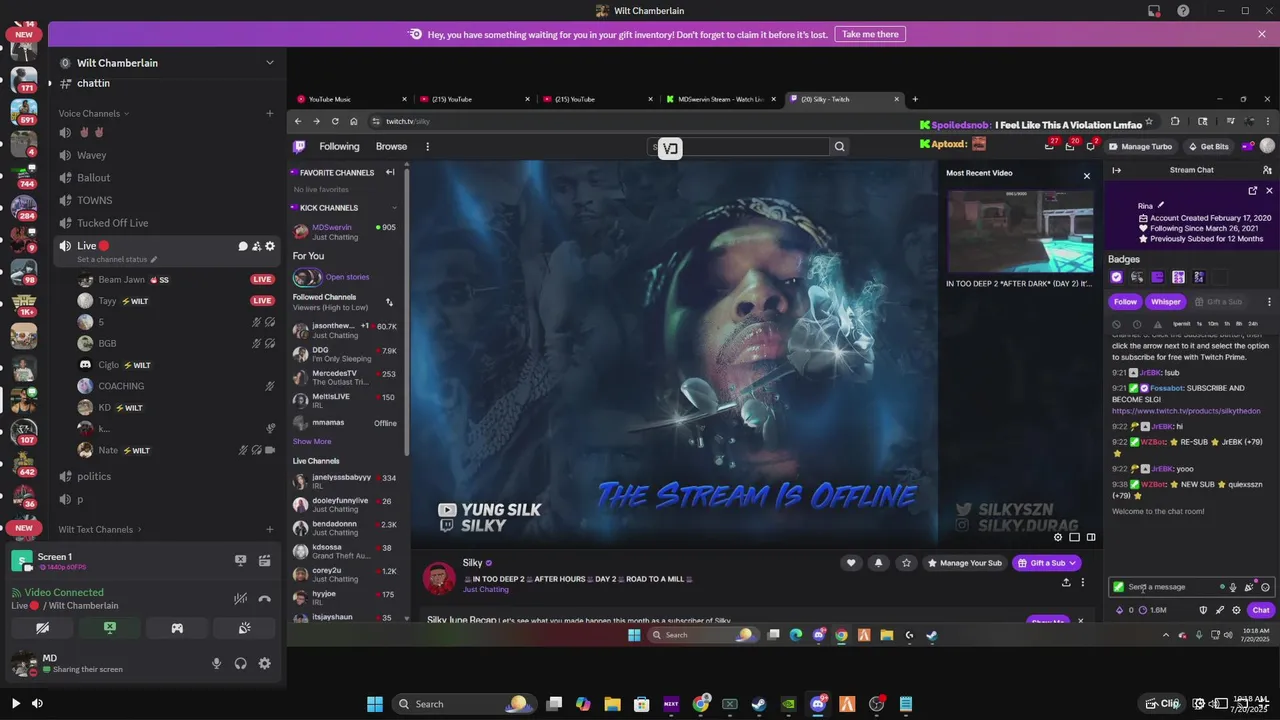The width and height of the screenshot is (1280, 720).
Task: Switch to the YouTube Music browser tab
Action: click(350, 99)
